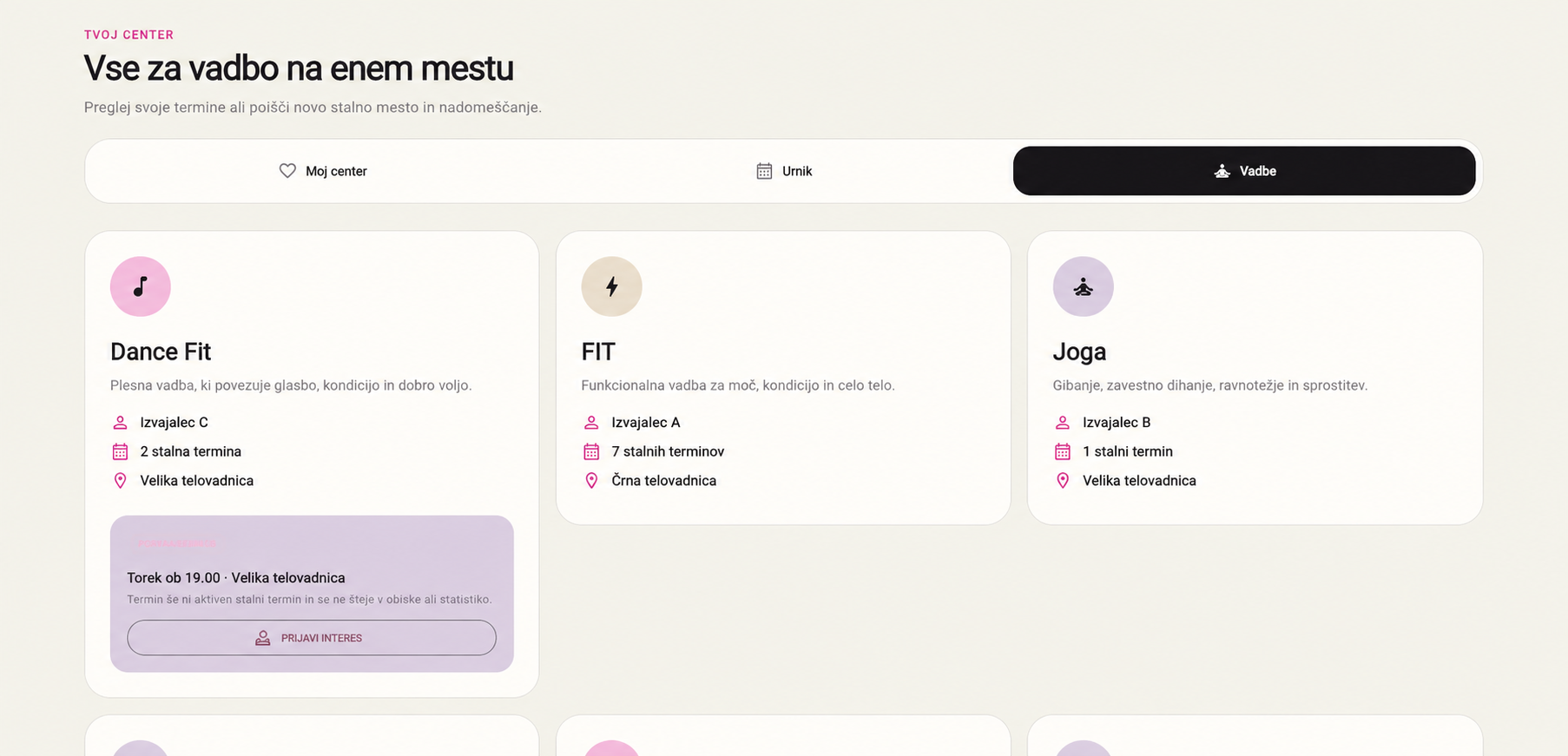
Task: Click the Joga meditation icon
Action: pyautogui.click(x=1084, y=286)
